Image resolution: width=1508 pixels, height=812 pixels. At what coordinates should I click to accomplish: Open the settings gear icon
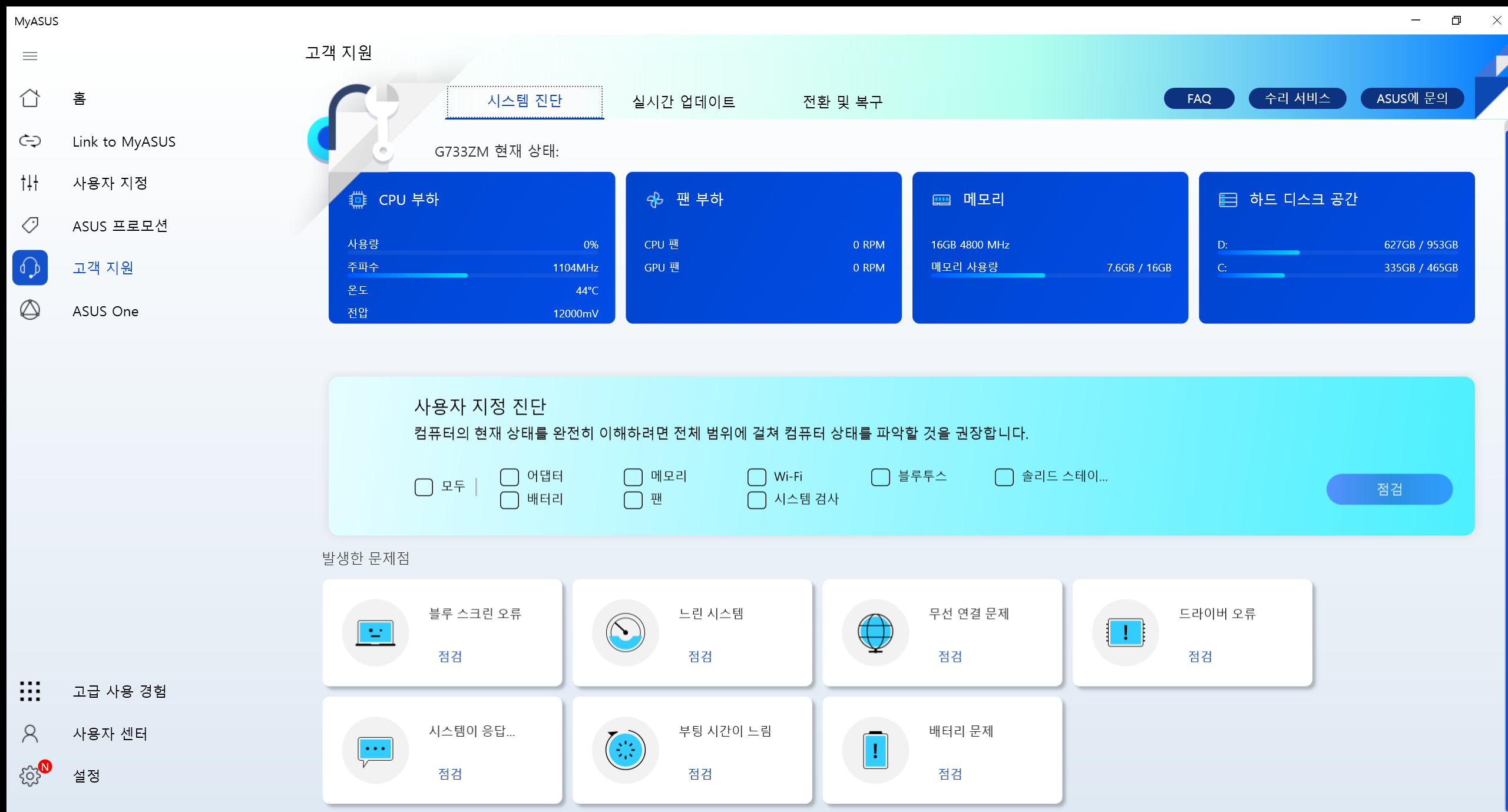coord(30,775)
